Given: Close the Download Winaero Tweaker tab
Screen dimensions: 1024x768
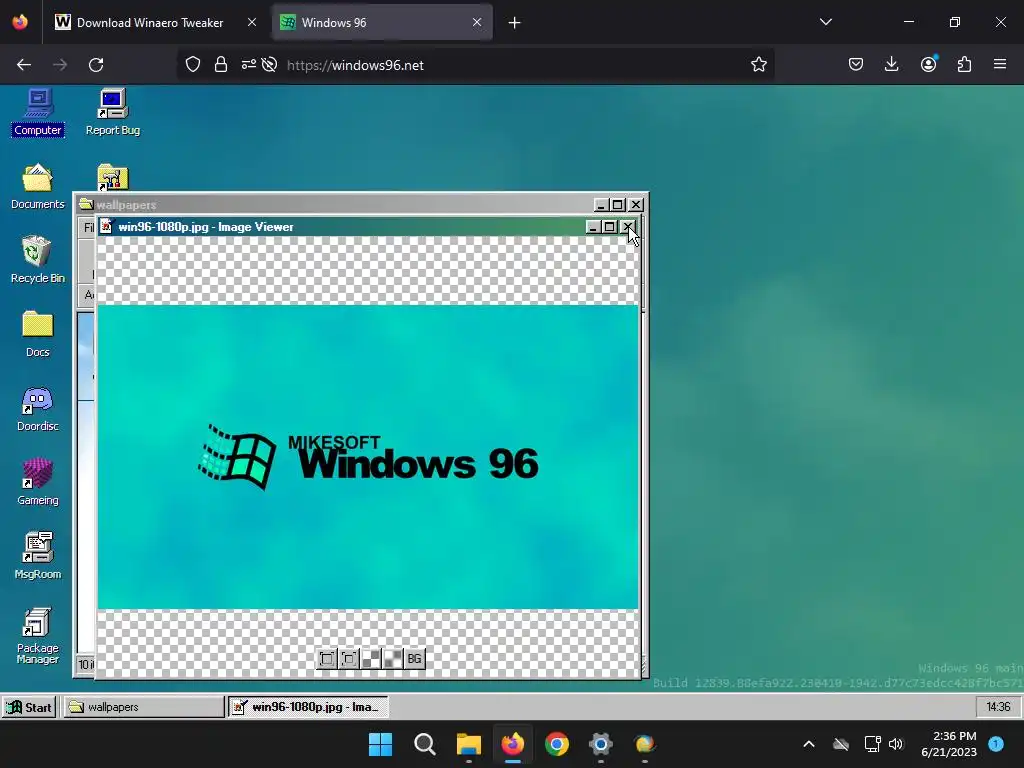Looking at the screenshot, I should [252, 22].
